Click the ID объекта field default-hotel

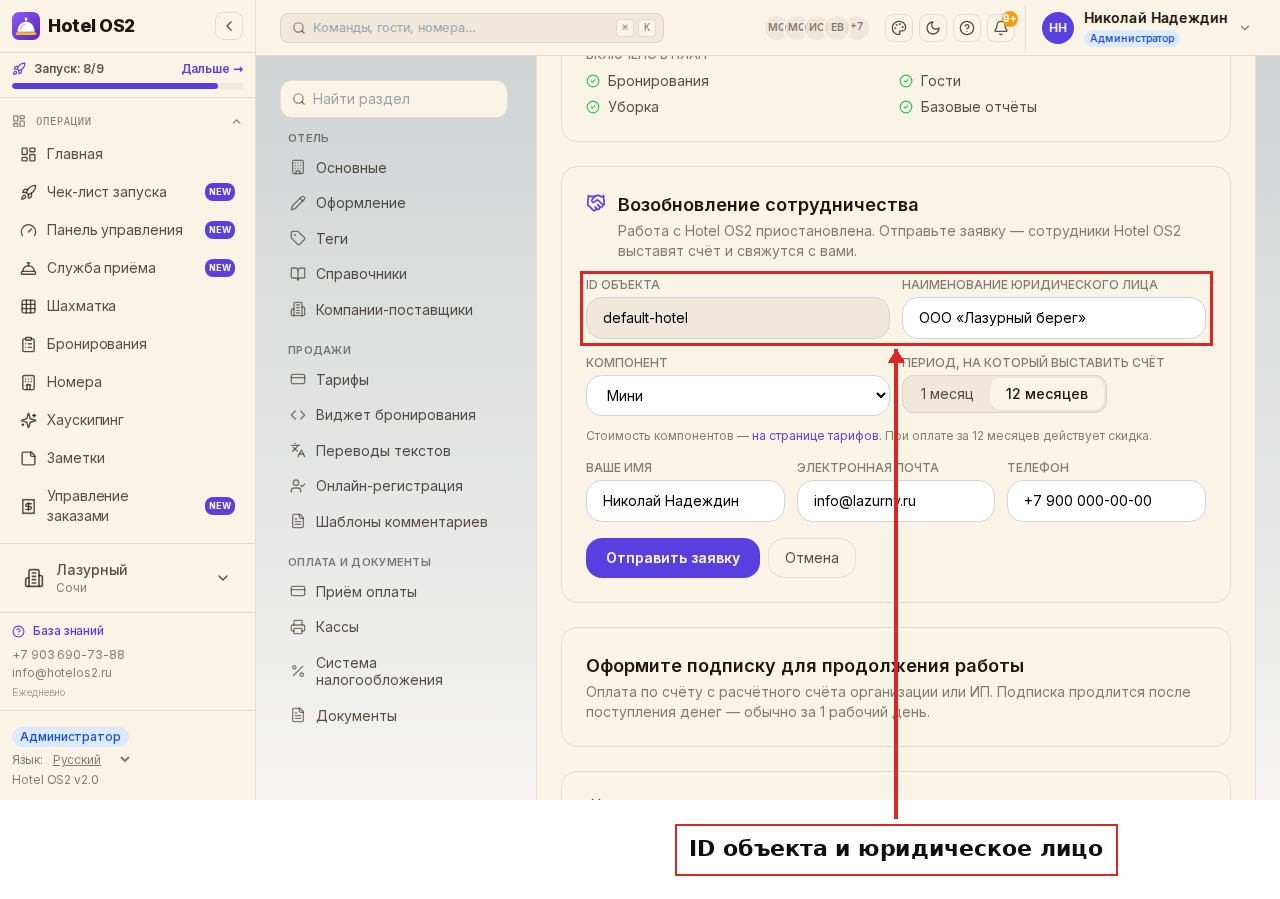coord(738,318)
